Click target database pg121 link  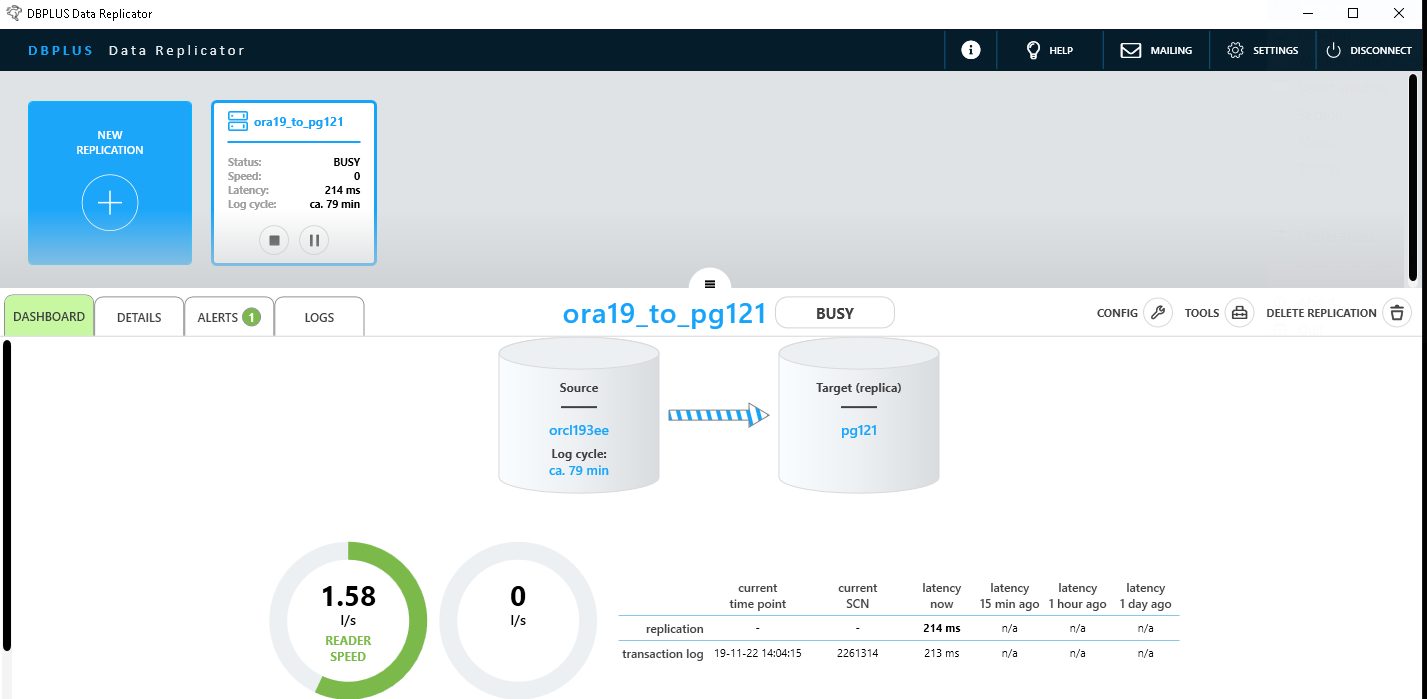859,431
